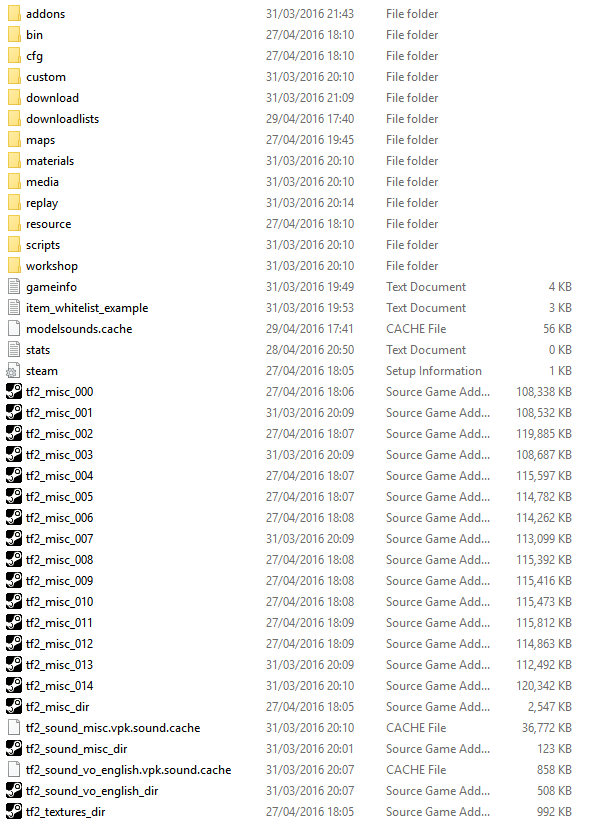
Task: Click the custom folder icon
Action: click(x=14, y=77)
